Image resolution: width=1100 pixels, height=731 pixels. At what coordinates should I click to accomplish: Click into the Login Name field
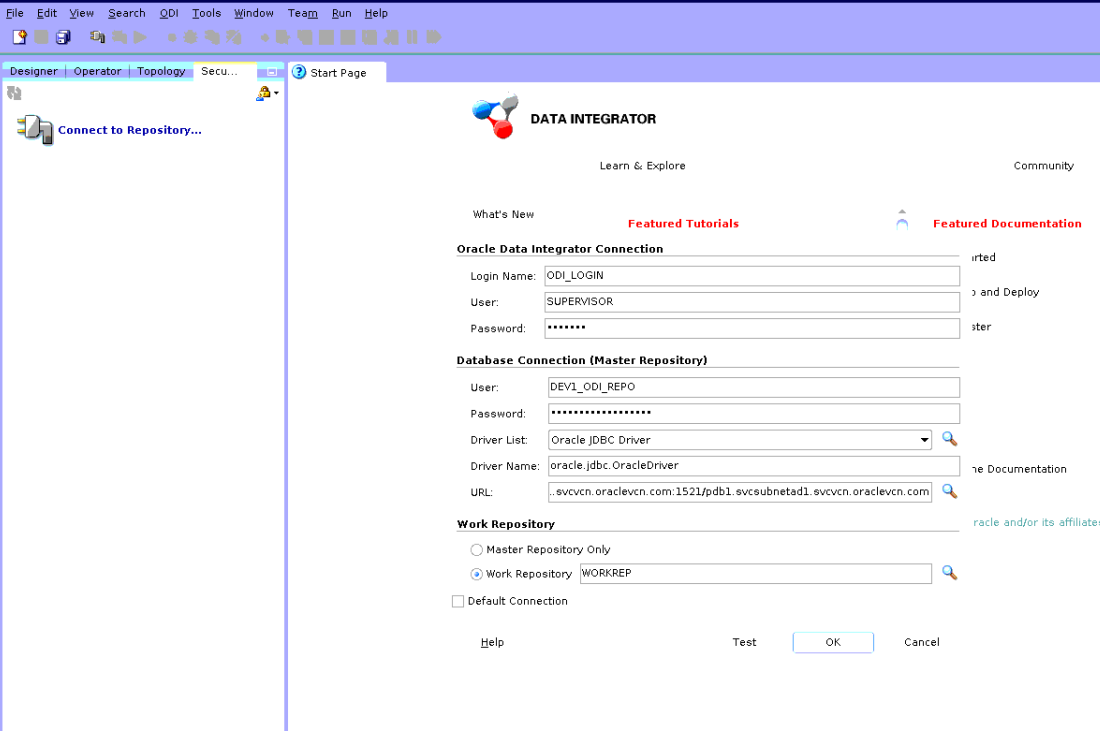pyautogui.click(x=750, y=276)
